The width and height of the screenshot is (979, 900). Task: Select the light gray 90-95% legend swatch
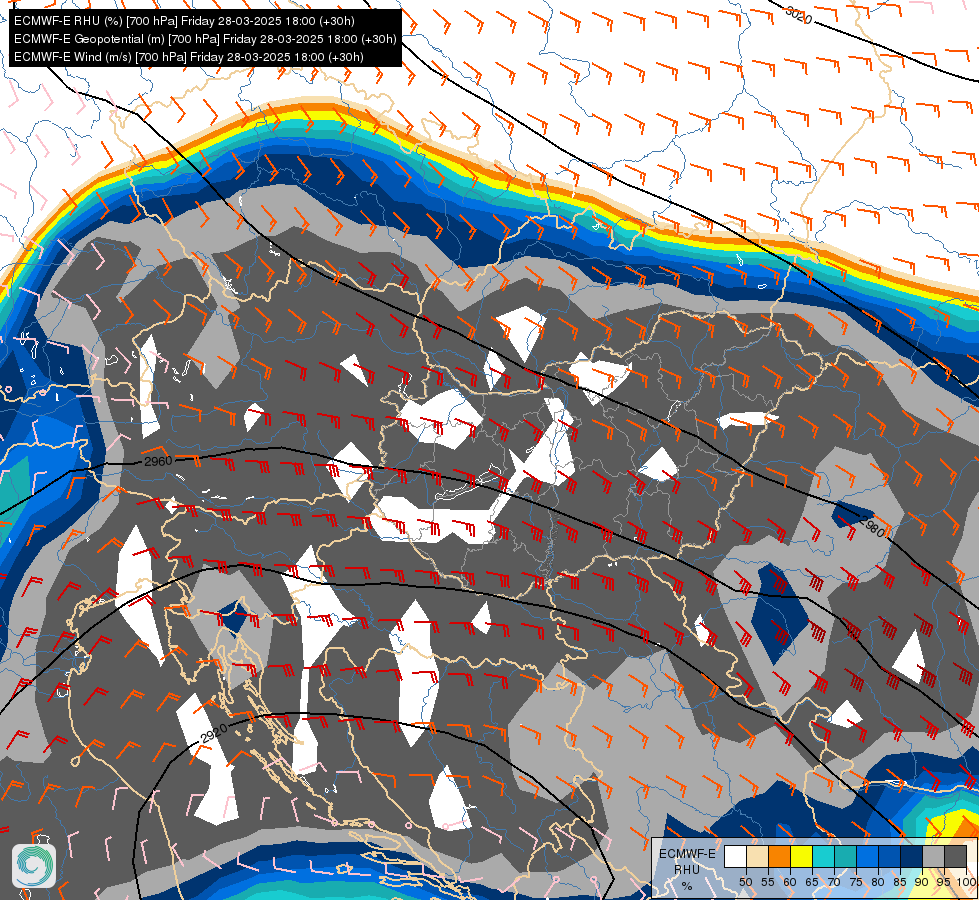click(x=933, y=856)
